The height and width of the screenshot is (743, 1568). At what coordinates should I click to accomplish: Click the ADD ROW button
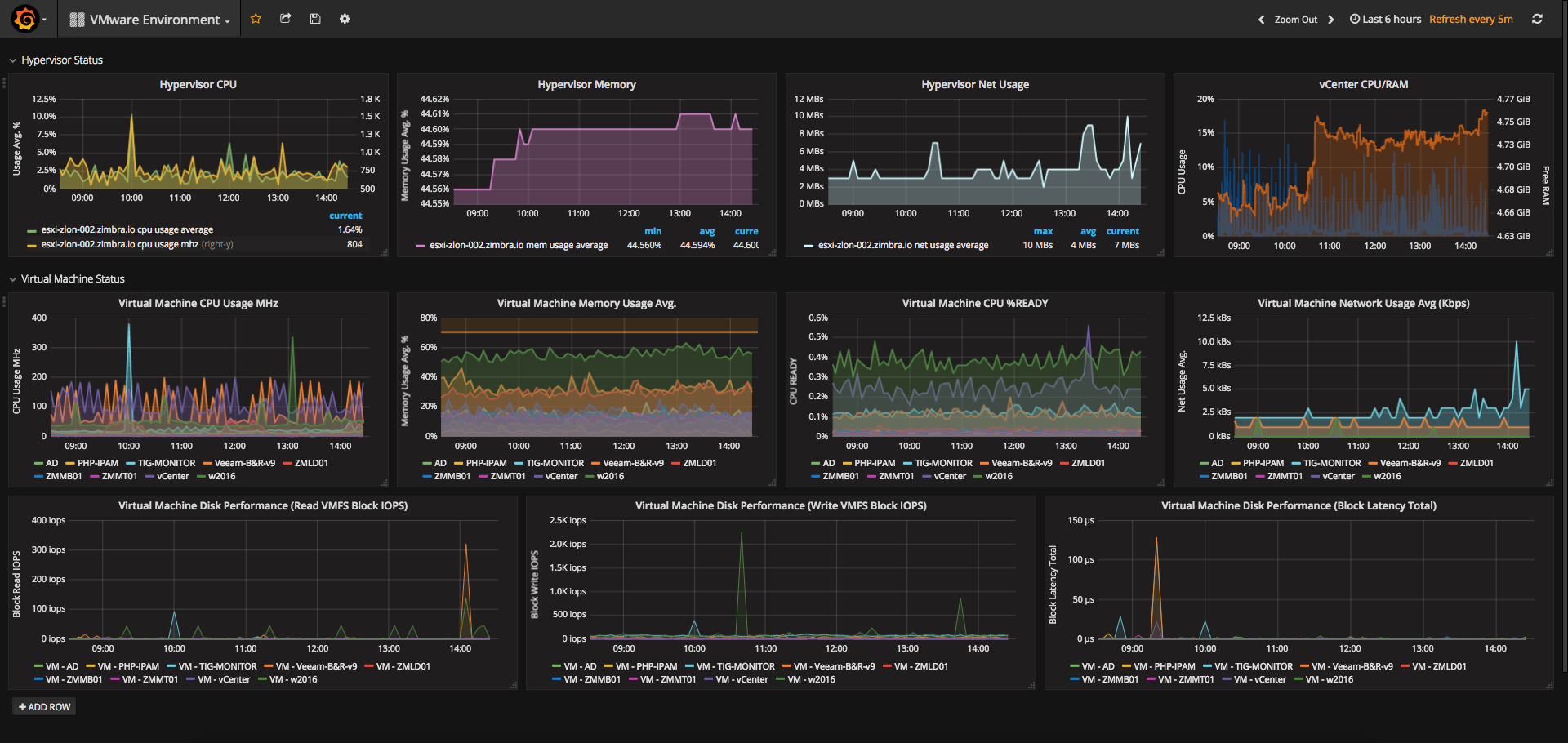44,707
